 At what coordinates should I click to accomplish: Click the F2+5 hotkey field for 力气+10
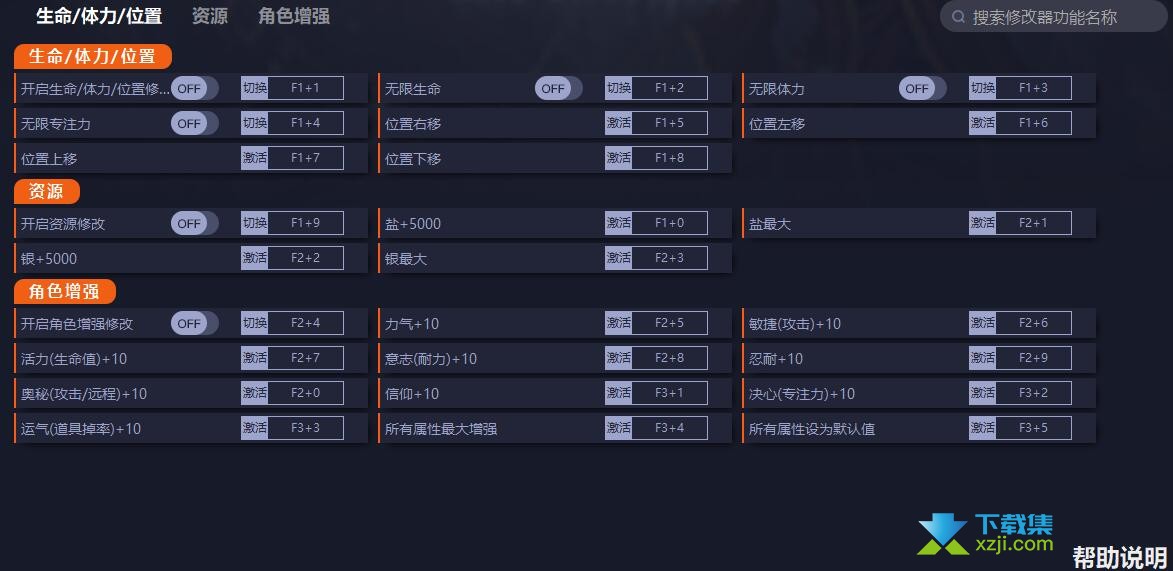pyautogui.click(x=670, y=323)
